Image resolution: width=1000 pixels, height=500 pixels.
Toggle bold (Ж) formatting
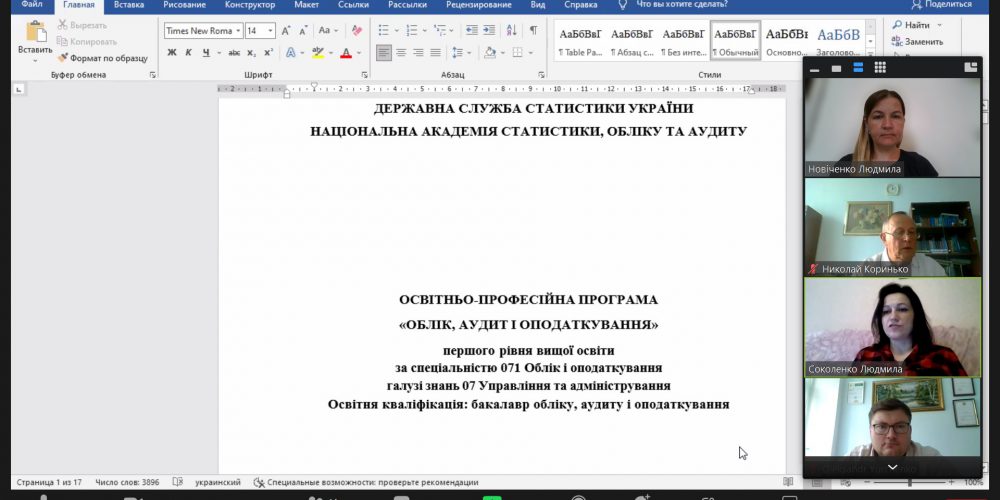coord(172,53)
